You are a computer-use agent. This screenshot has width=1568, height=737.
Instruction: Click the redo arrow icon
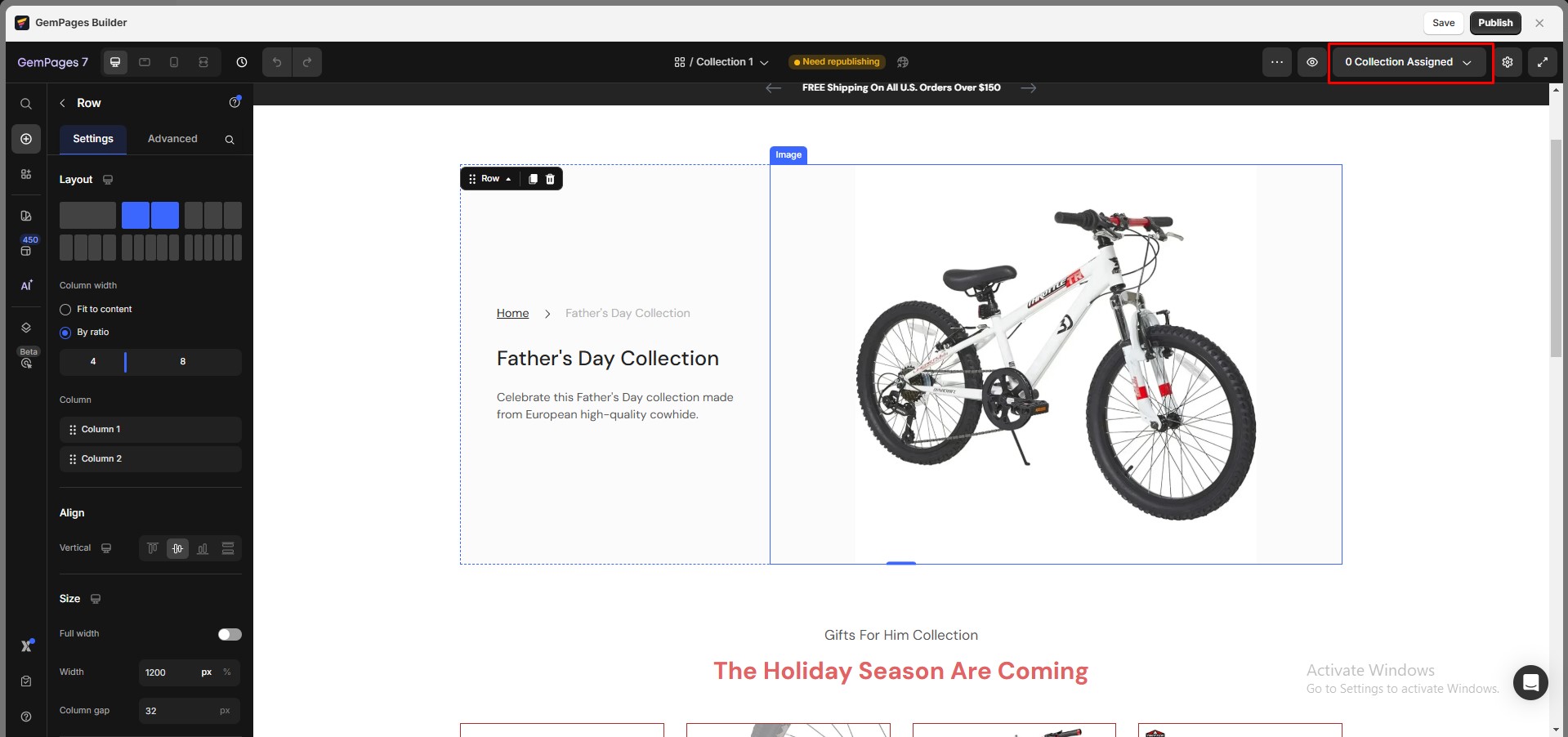pyautogui.click(x=307, y=62)
